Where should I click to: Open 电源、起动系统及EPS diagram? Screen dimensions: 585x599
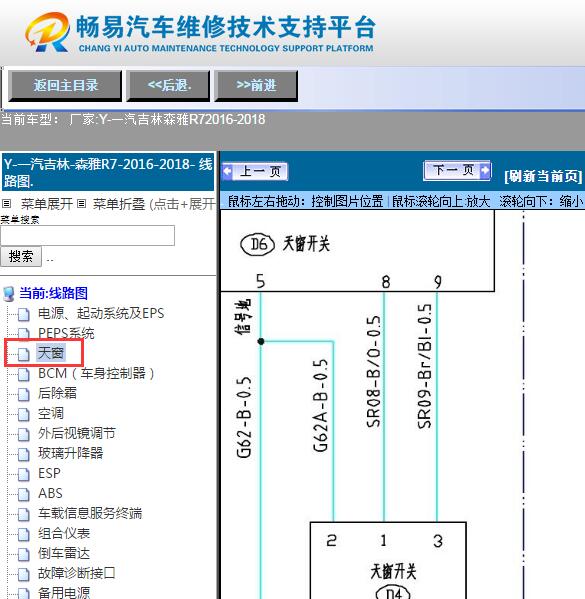click(x=101, y=314)
